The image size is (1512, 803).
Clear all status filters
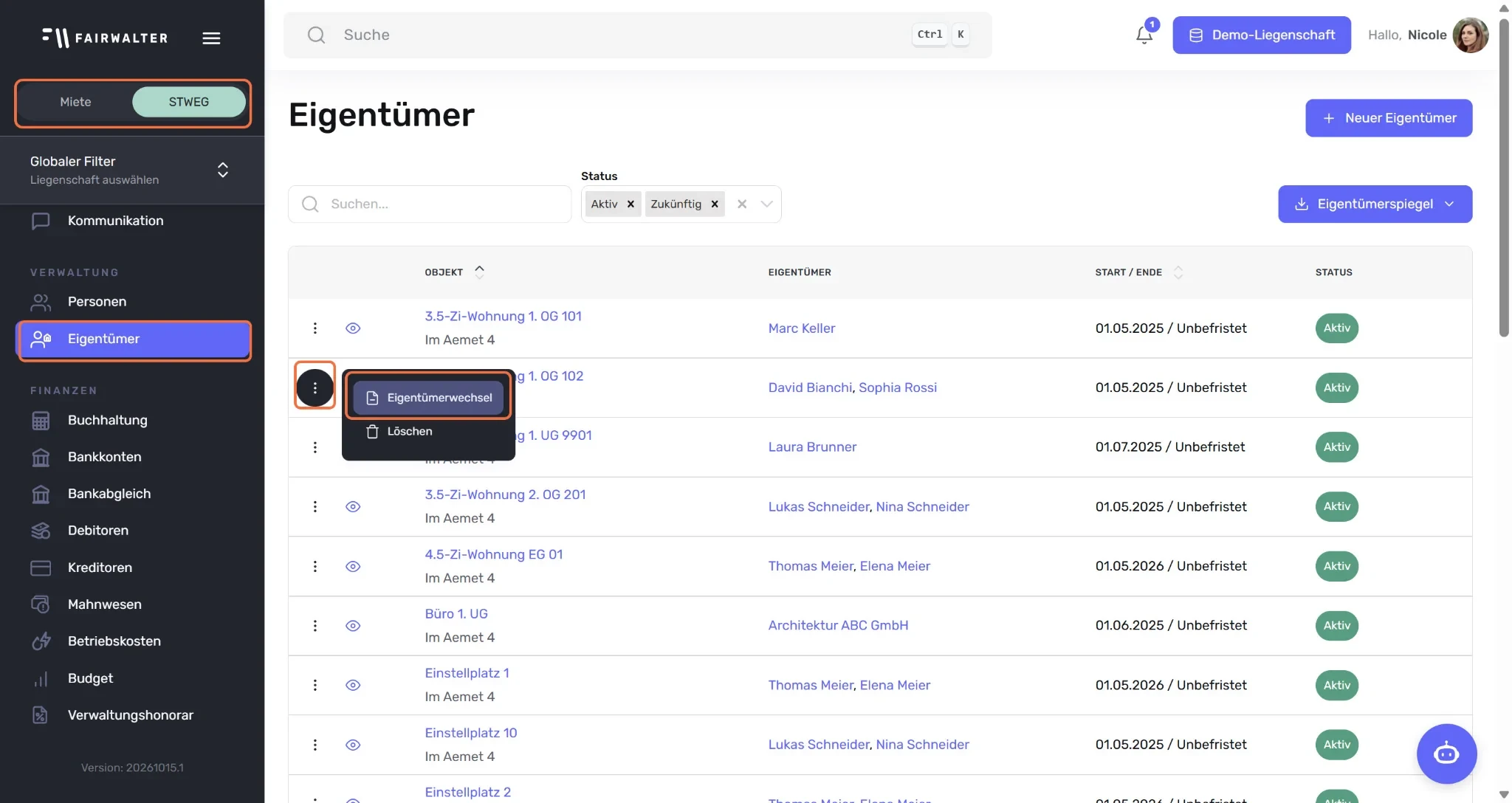point(742,204)
